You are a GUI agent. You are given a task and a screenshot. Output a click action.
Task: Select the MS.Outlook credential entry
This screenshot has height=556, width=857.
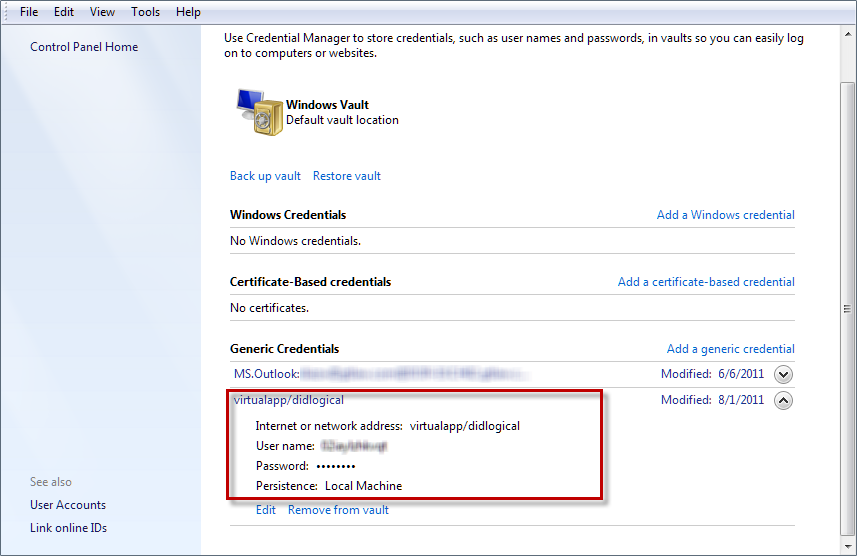[266, 374]
